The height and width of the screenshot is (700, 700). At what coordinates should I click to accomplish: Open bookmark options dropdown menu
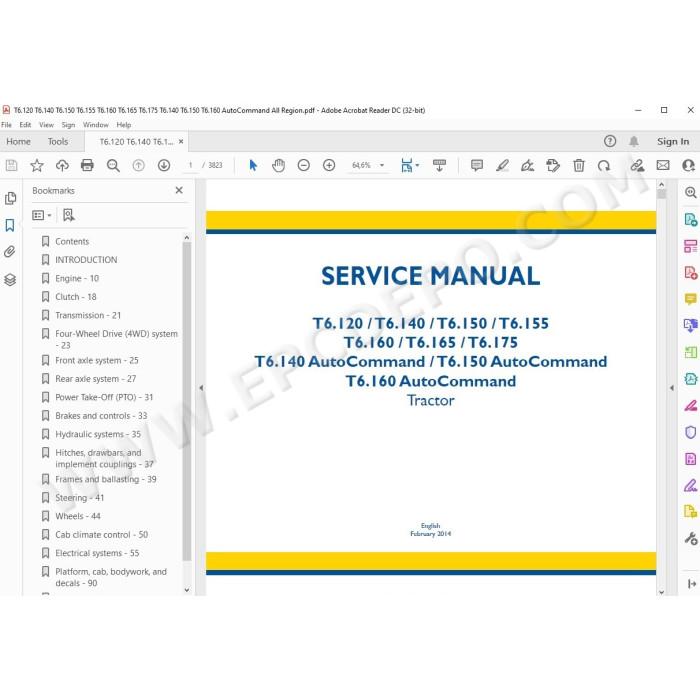click(42, 216)
